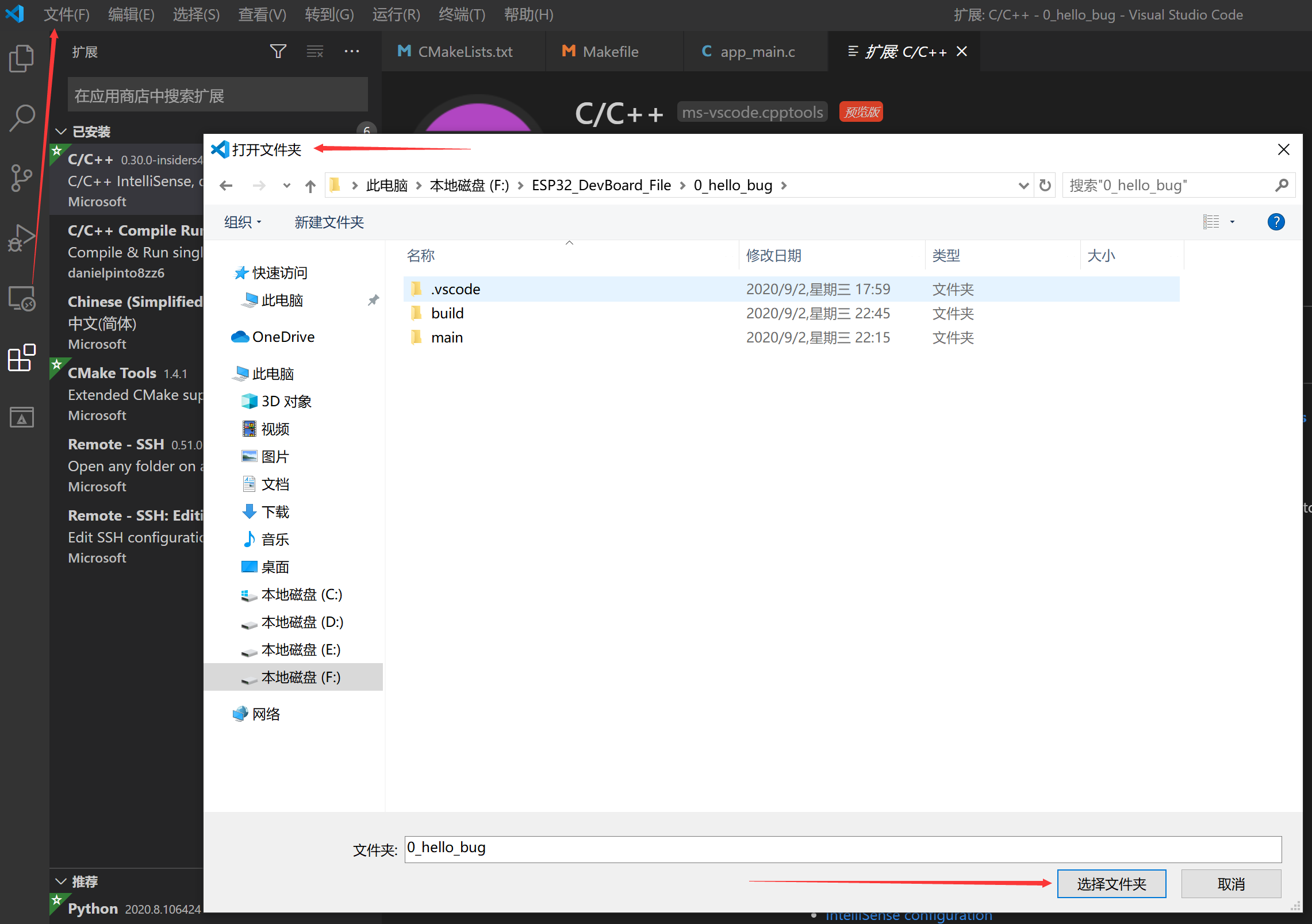Select 本地磁盘 (D:) in navigation tree
The width and height of the screenshot is (1312, 924).
pos(302,622)
